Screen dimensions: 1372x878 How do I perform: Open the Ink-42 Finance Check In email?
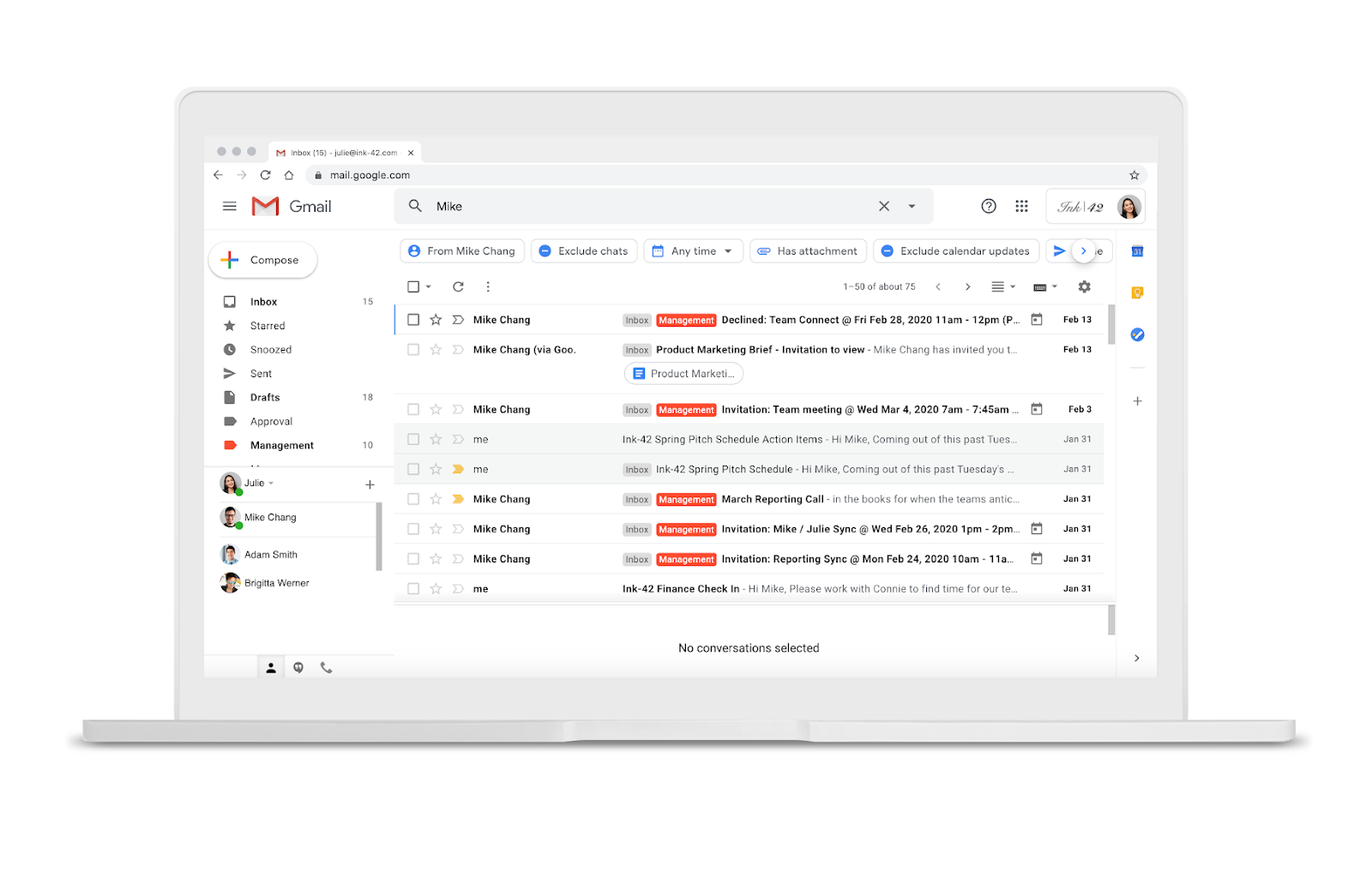click(x=749, y=589)
